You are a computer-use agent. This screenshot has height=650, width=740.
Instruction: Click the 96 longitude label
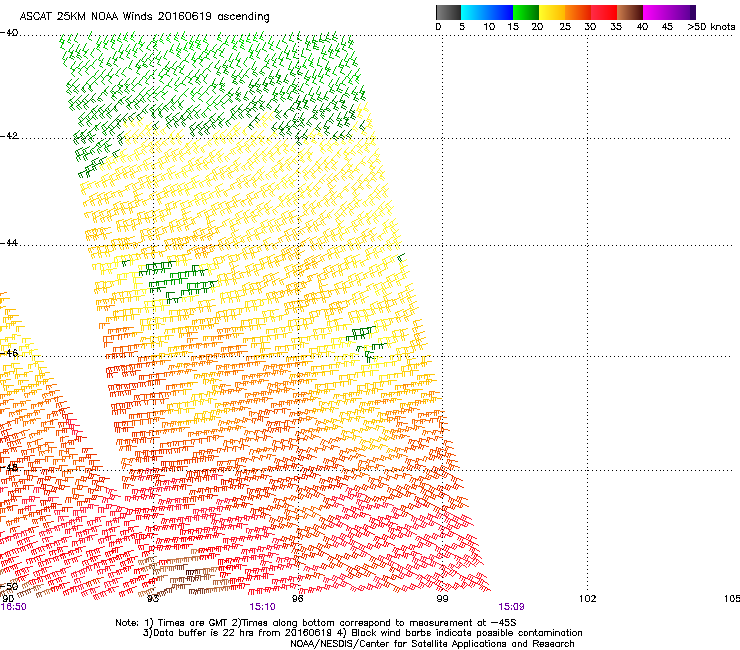tap(297, 599)
